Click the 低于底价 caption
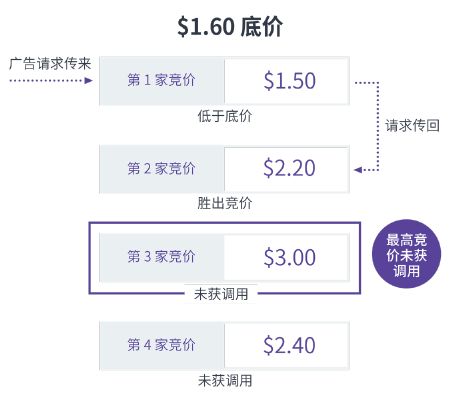This screenshot has width=452, height=393. 225,116
